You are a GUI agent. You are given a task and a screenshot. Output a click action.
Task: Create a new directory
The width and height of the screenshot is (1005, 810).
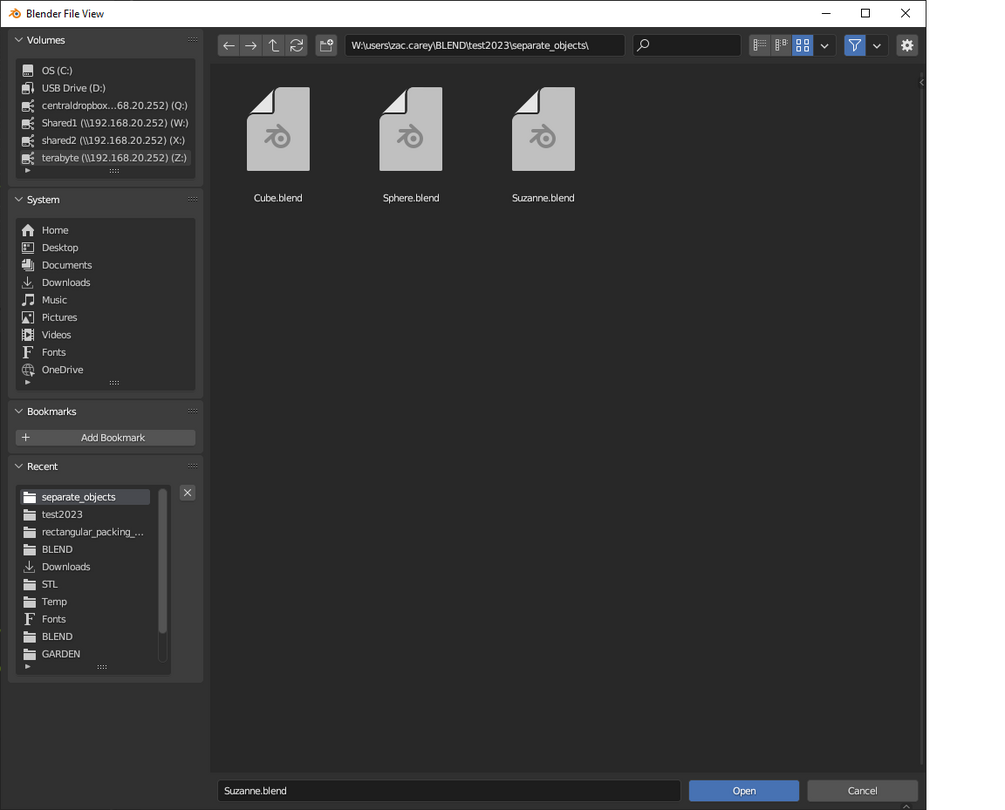pyautogui.click(x=326, y=45)
